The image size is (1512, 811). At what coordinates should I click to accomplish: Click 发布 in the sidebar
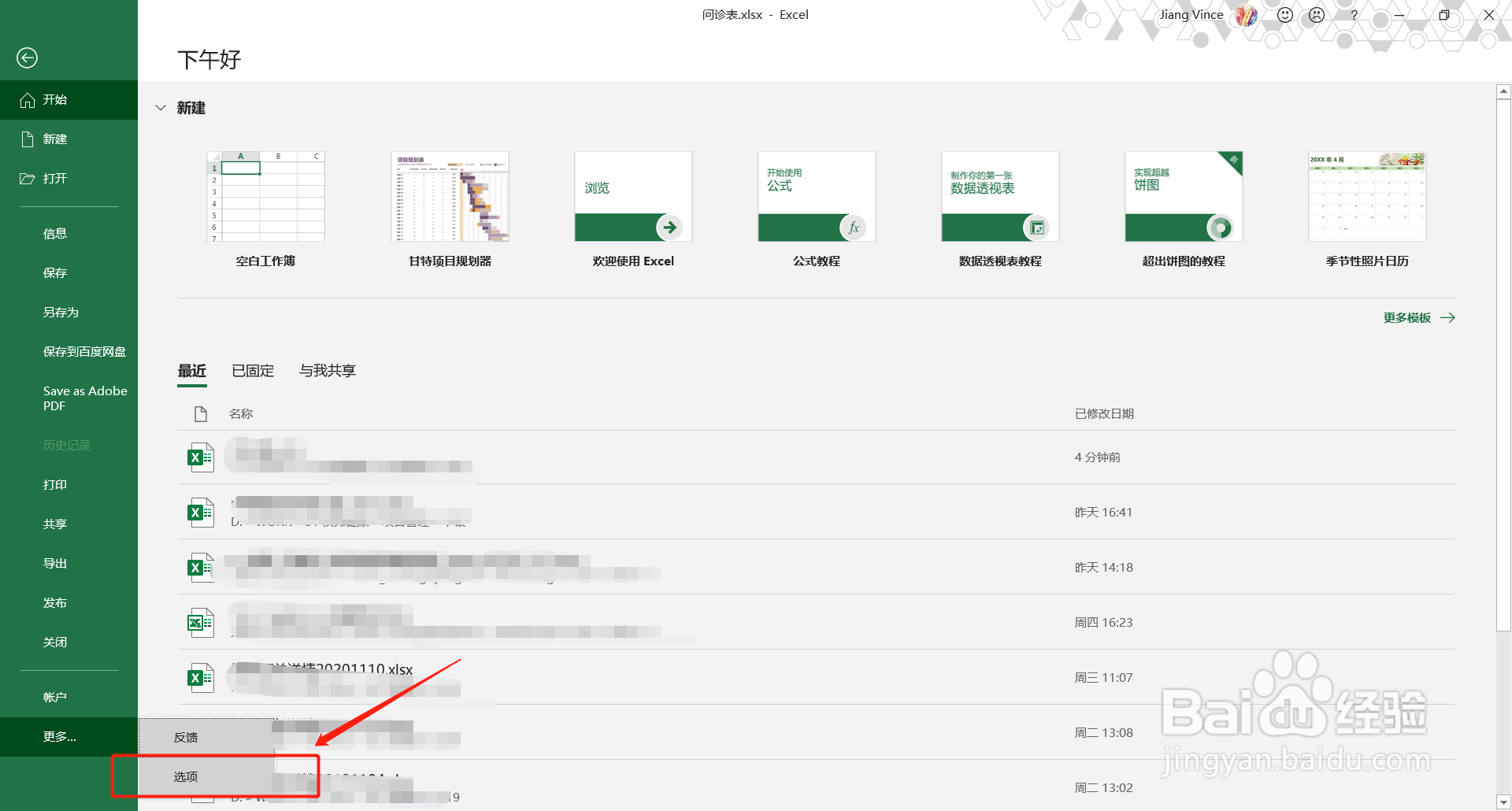tap(69, 603)
